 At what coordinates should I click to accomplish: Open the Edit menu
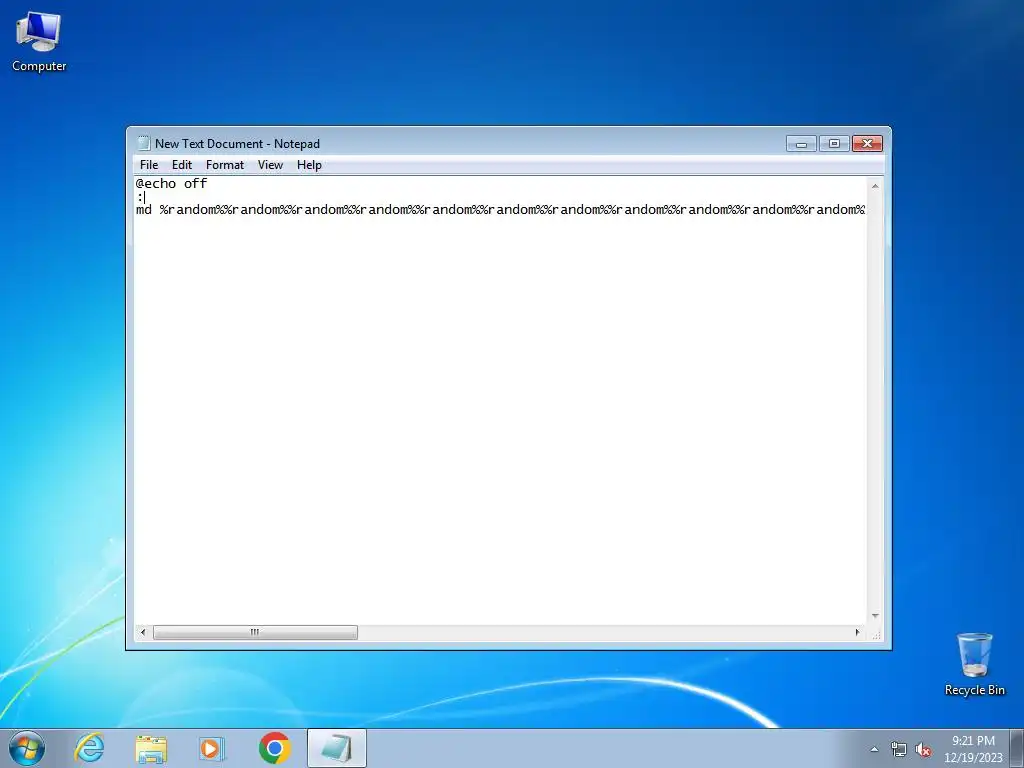[182, 165]
